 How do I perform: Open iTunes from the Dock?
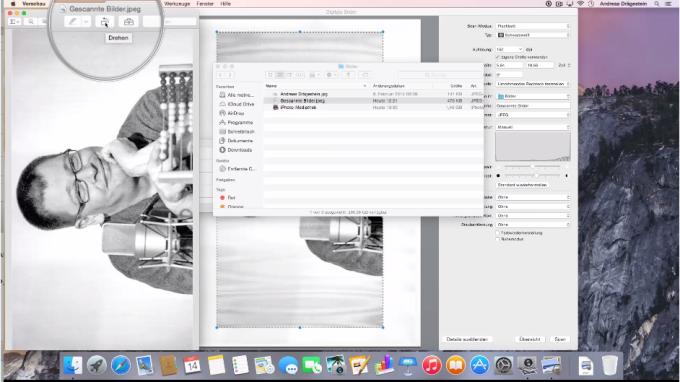click(432, 365)
